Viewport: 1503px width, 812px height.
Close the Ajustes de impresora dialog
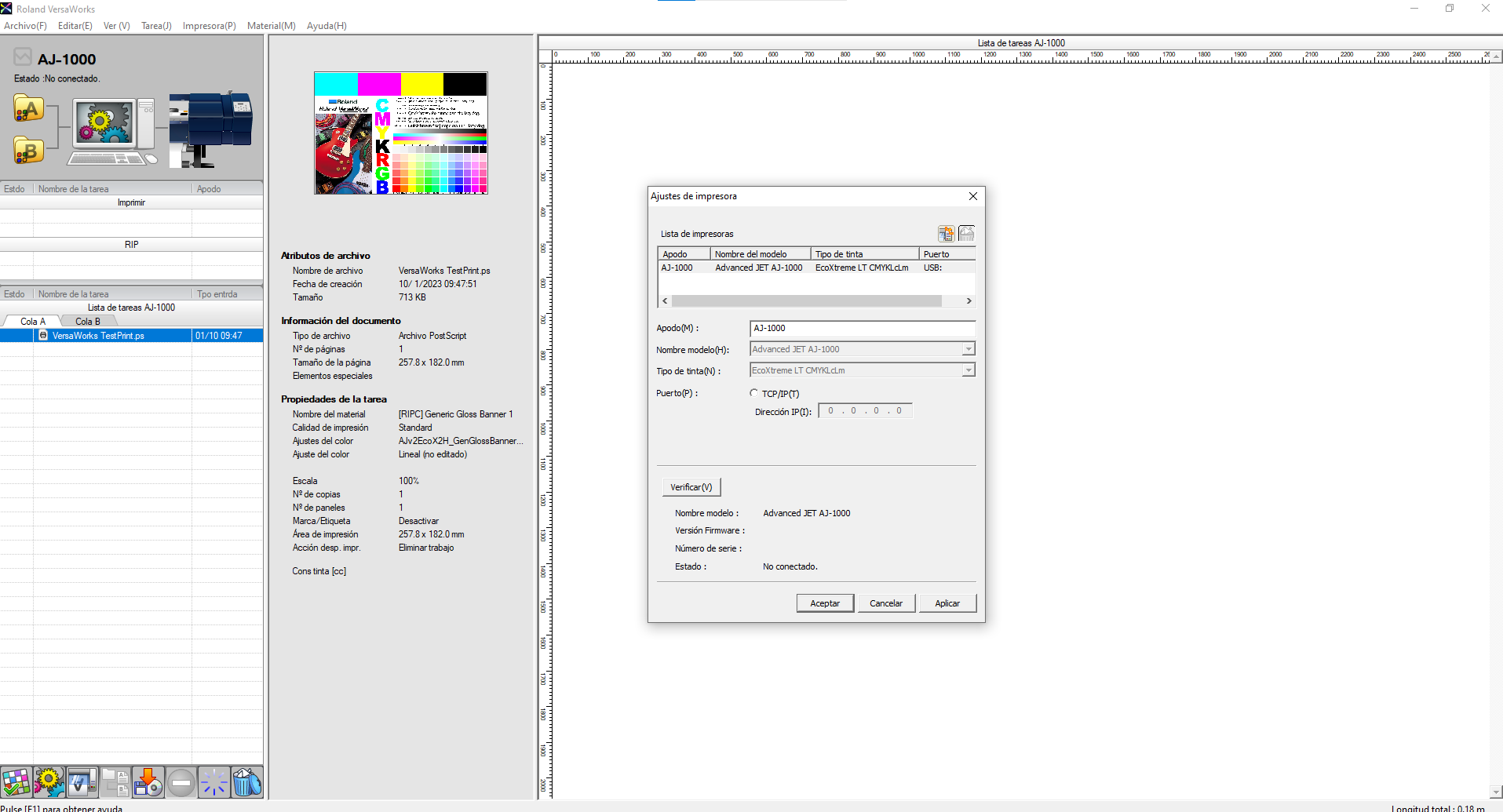click(973, 196)
